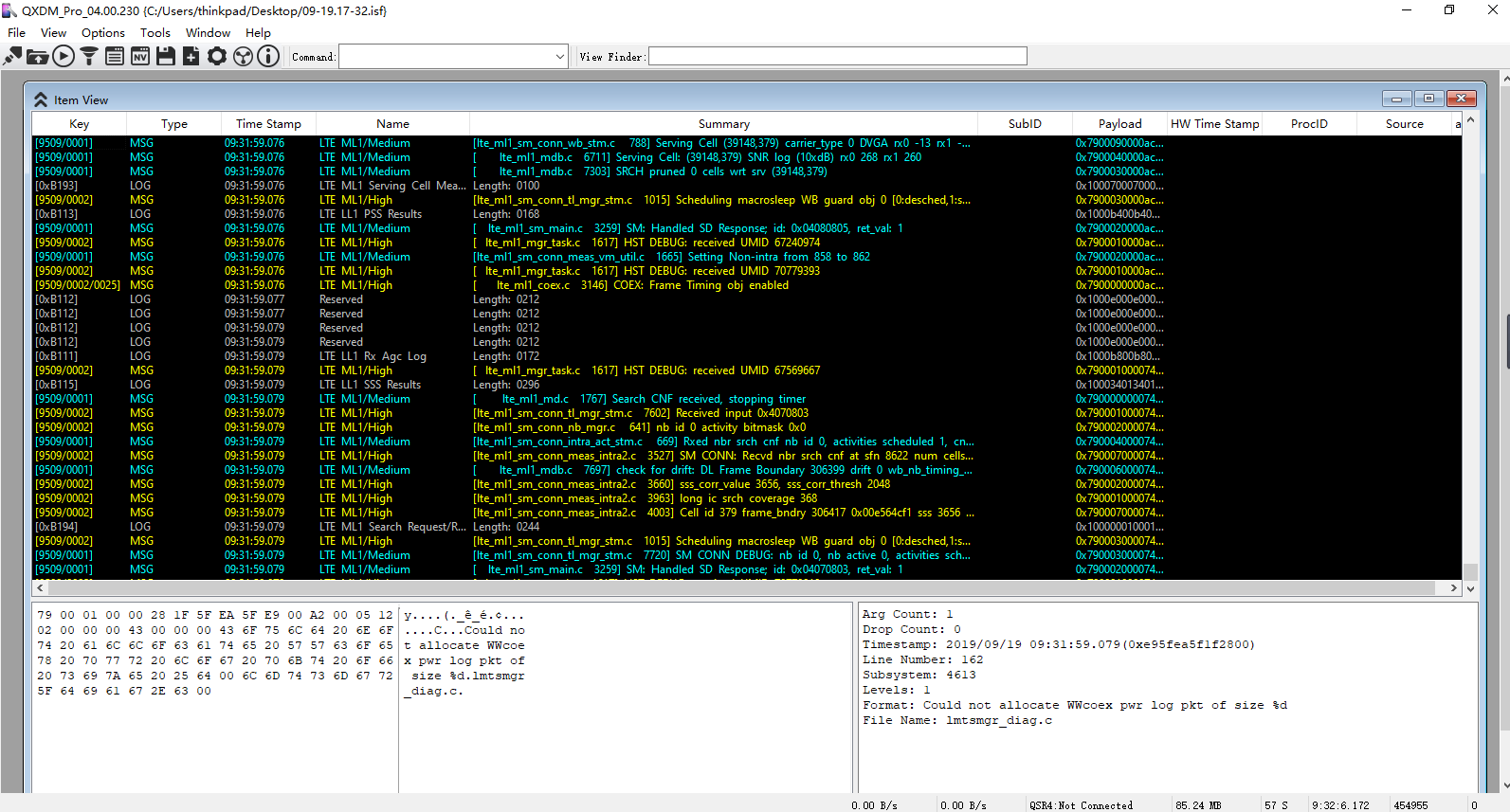Click 'Subsystem: 4613' in the details pane
The image size is (1510, 812).
pyautogui.click(x=919, y=675)
